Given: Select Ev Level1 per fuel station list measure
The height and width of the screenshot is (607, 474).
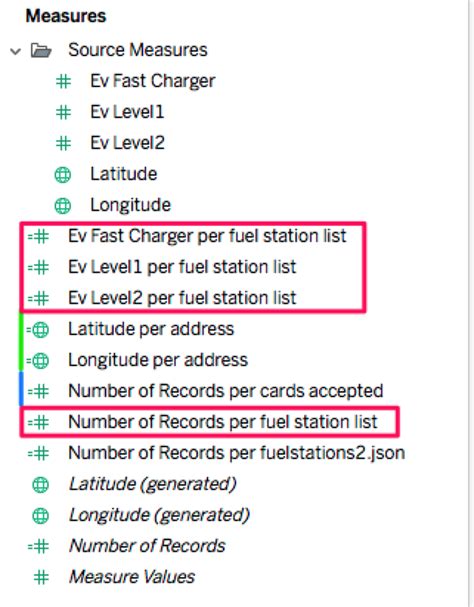Looking at the screenshot, I should pos(182,267).
